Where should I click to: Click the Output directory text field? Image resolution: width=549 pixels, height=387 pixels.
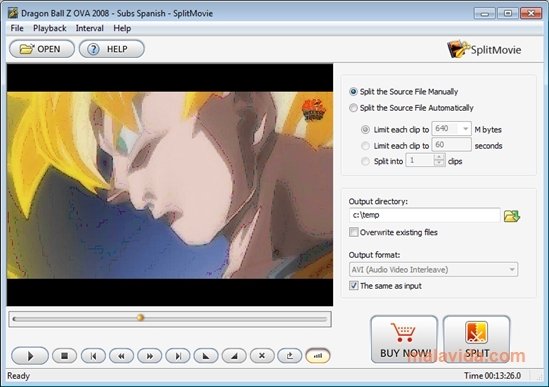424,215
